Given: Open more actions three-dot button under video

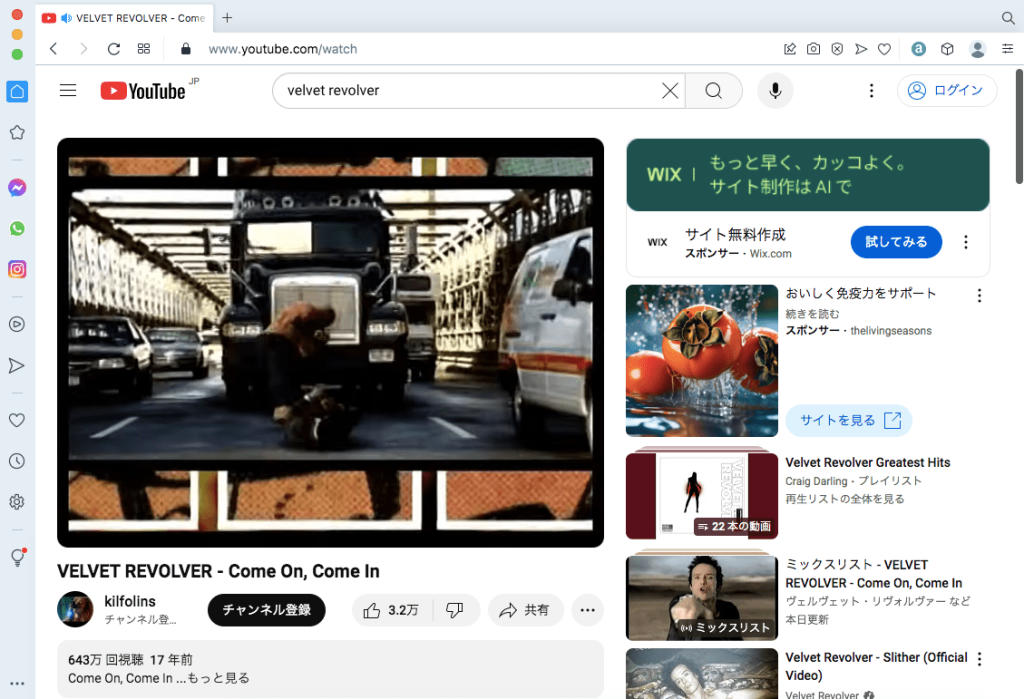Looking at the screenshot, I should pyautogui.click(x=588, y=610).
